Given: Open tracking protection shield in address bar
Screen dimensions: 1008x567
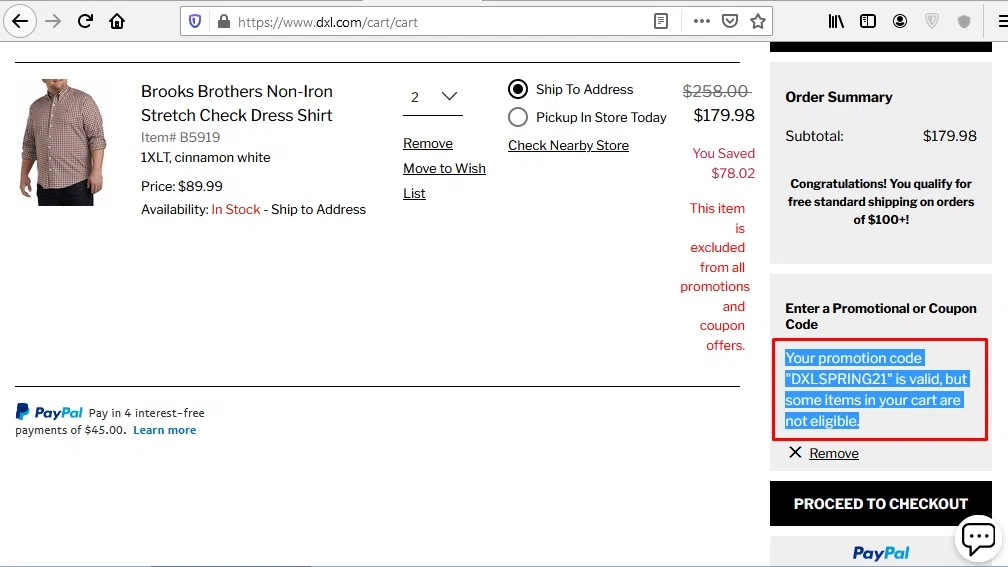Looking at the screenshot, I should [x=195, y=22].
